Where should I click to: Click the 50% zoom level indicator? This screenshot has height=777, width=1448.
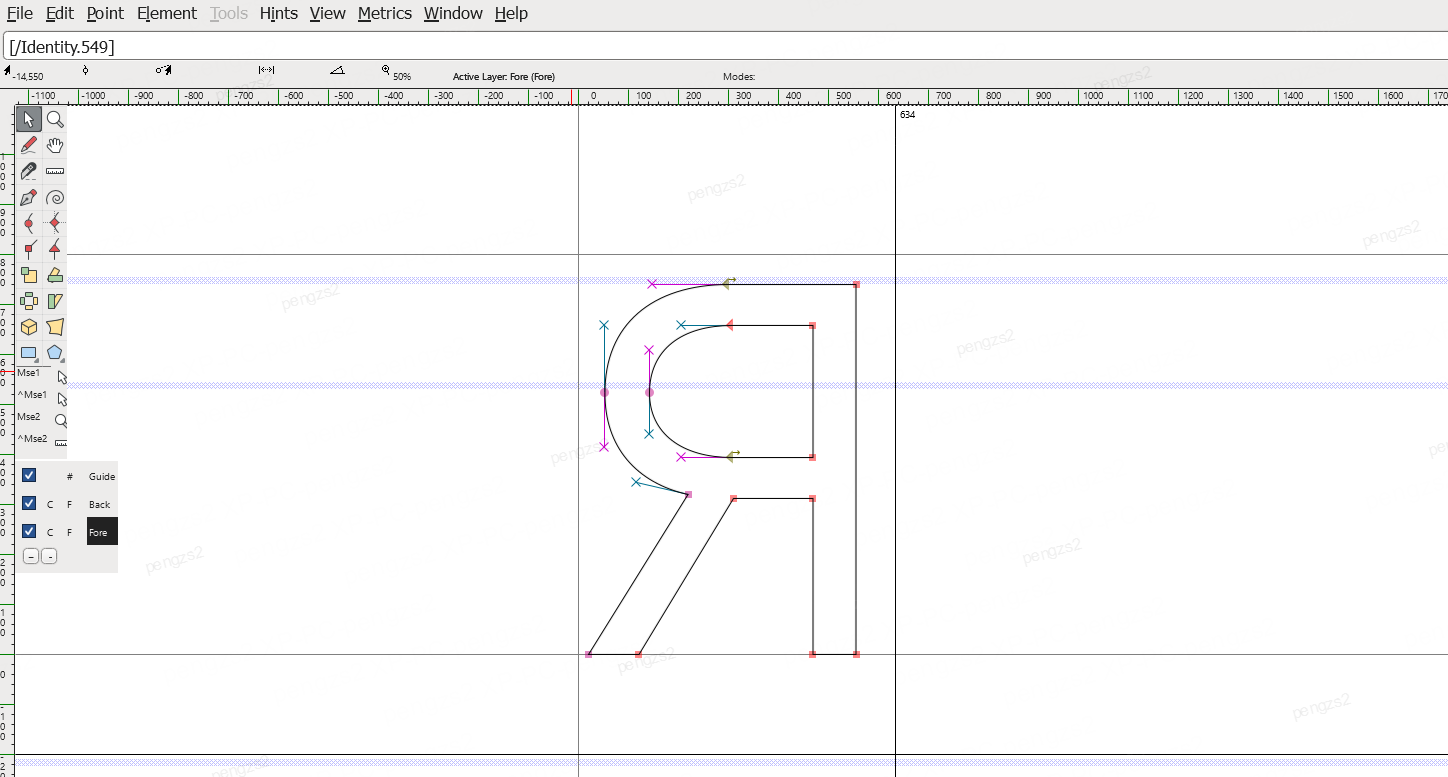(x=402, y=77)
